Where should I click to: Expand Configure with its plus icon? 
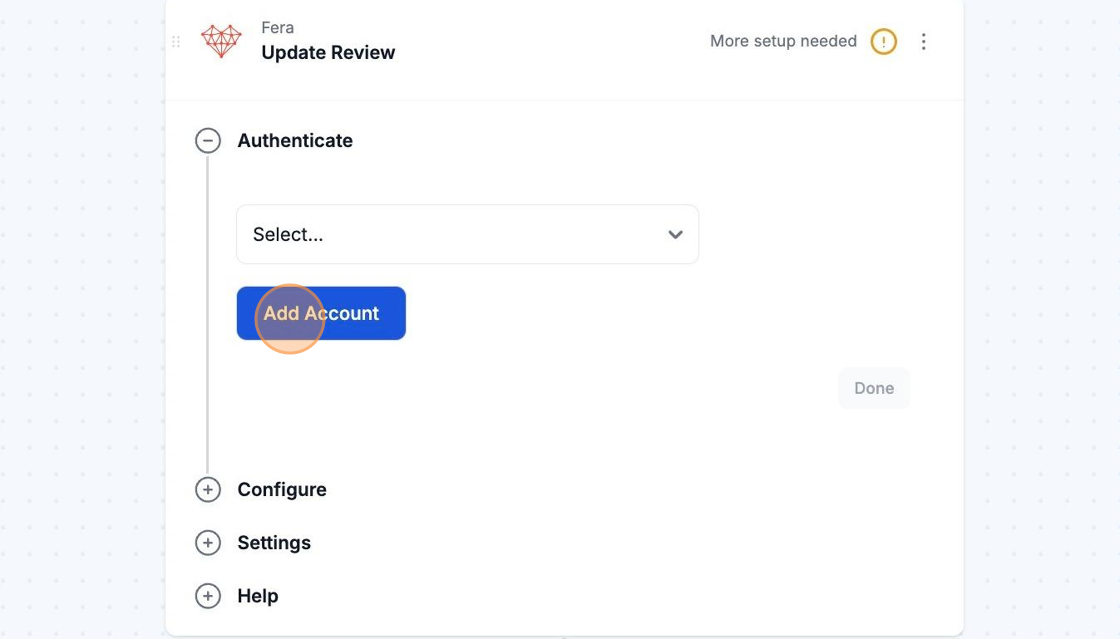[208, 490]
